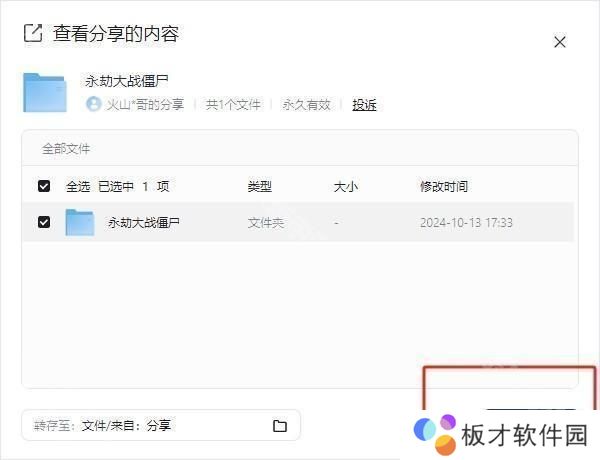The width and height of the screenshot is (600, 460).
Task: Click the browse folder icon in 转存至 field
Action: click(280, 426)
